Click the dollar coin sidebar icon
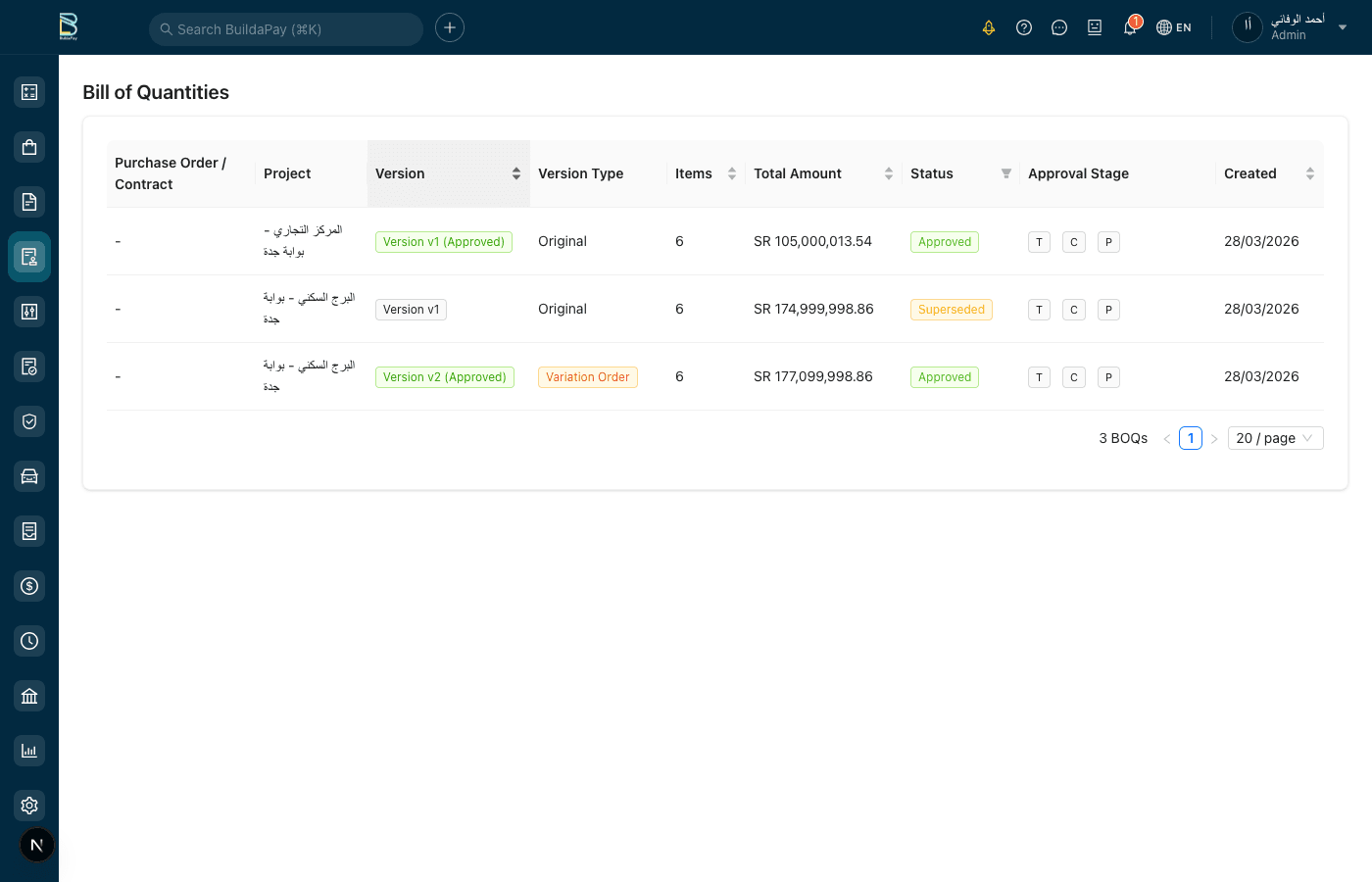This screenshot has width=1372, height=882. point(29,586)
